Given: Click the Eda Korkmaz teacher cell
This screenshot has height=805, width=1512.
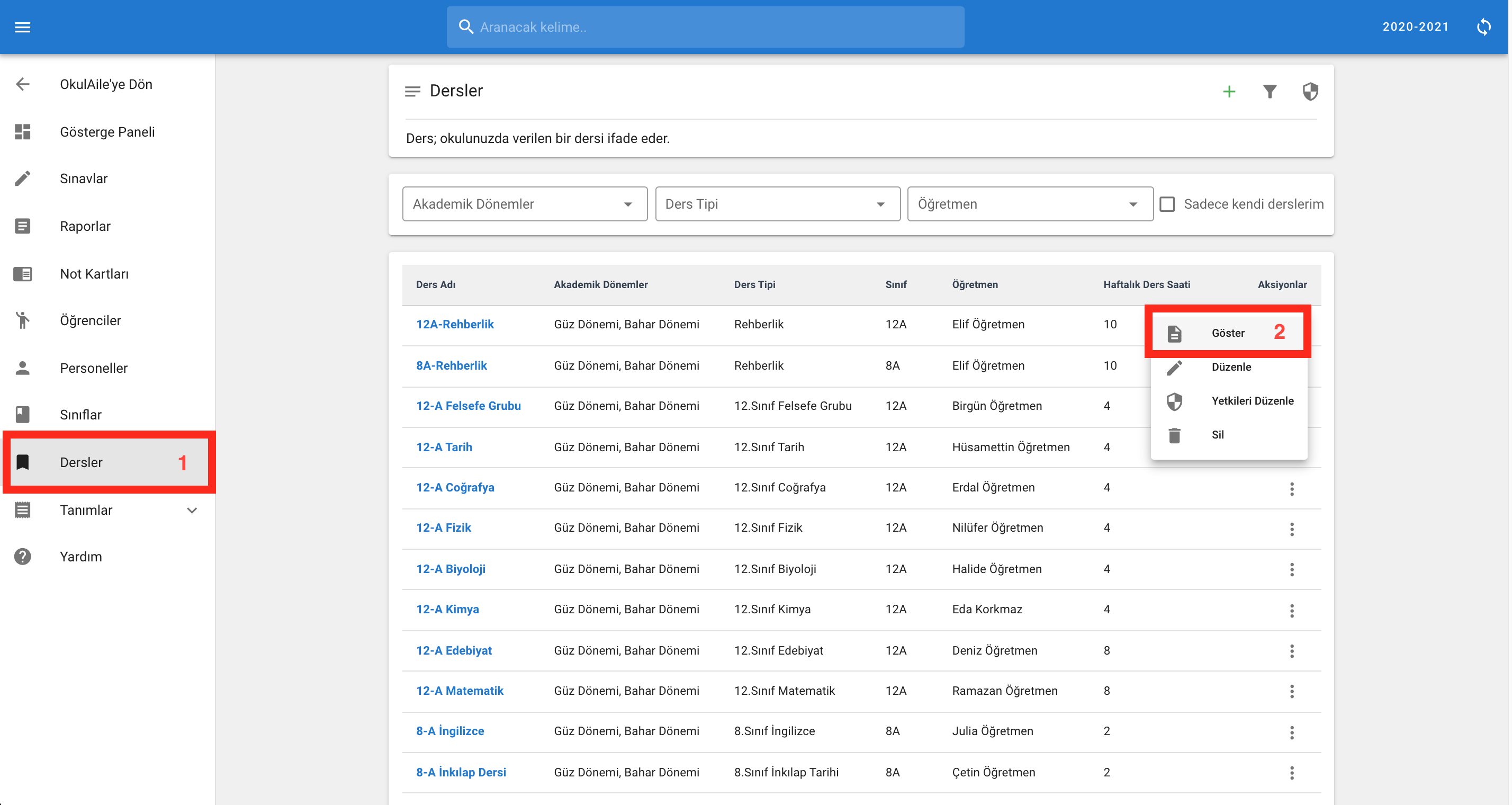Looking at the screenshot, I should (987, 609).
